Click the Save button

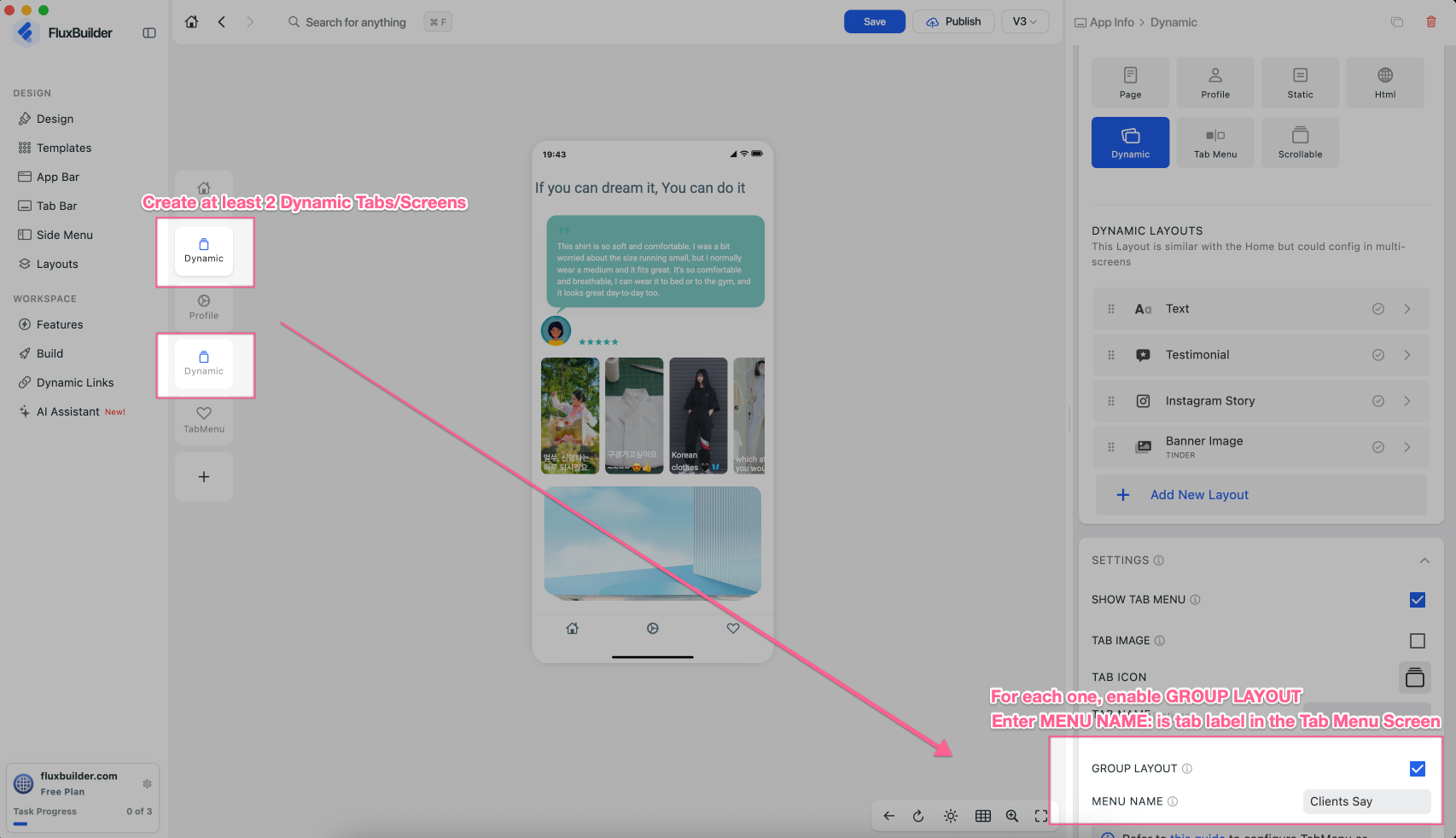875,22
